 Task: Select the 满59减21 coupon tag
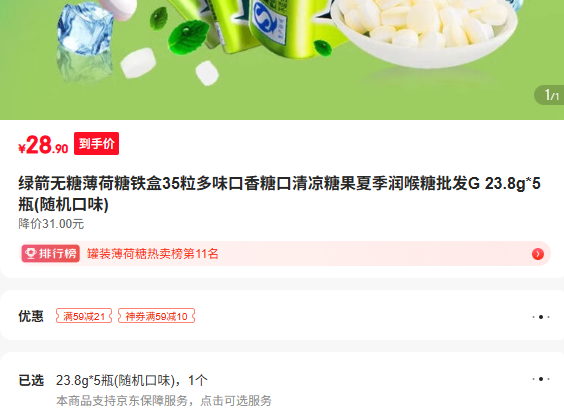coord(84,316)
